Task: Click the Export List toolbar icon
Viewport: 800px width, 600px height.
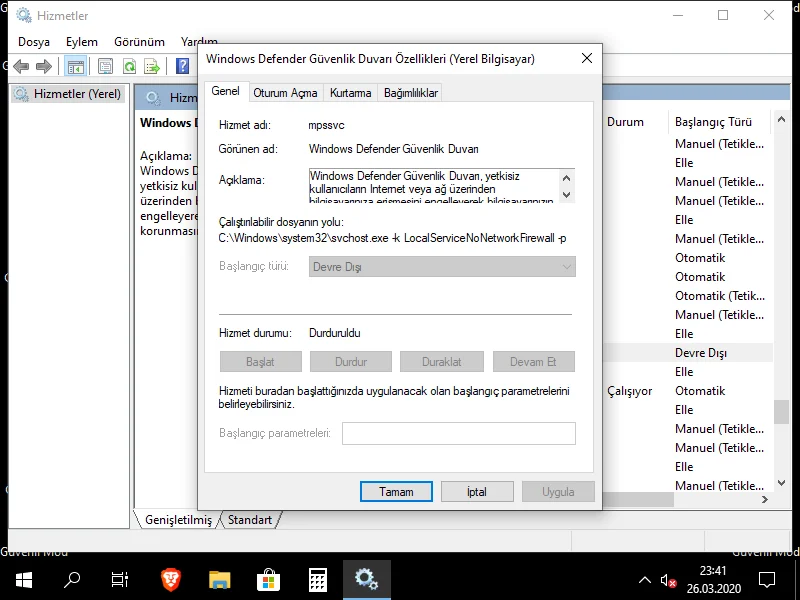Action: (x=152, y=66)
